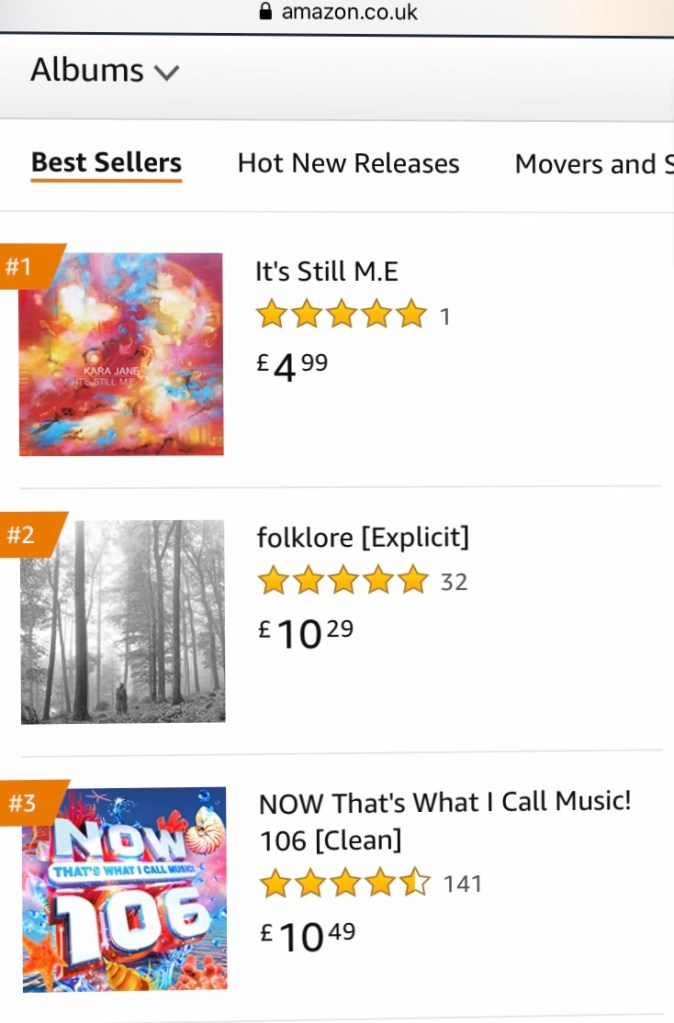This screenshot has height=1023, width=674.
Task: Tap the amazon.co.uk address bar
Action: 349,12
